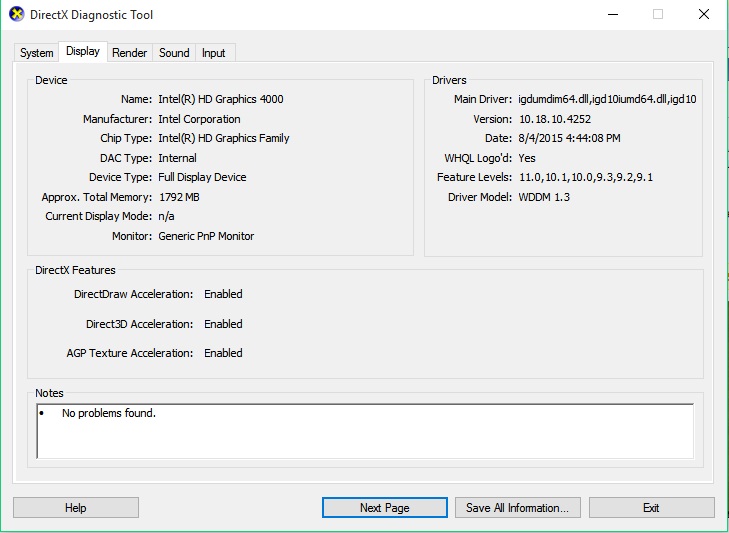
Task: Click the 'Approx. Total Memory:' label
Action: click(97, 197)
